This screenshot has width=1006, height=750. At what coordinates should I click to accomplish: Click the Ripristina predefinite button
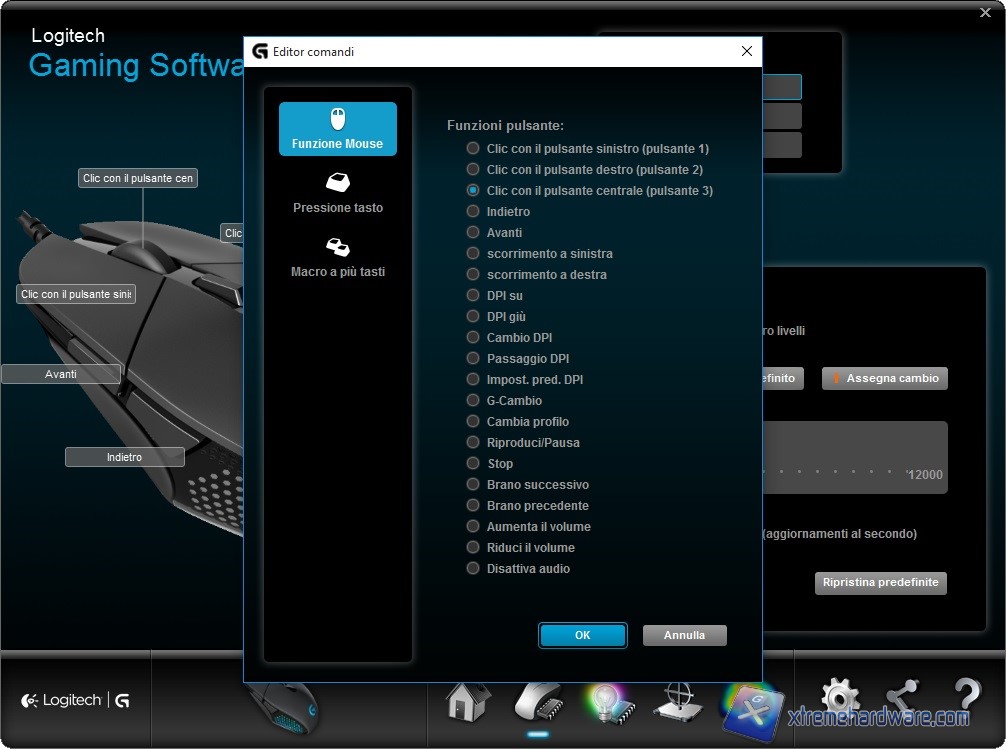pyautogui.click(x=880, y=582)
